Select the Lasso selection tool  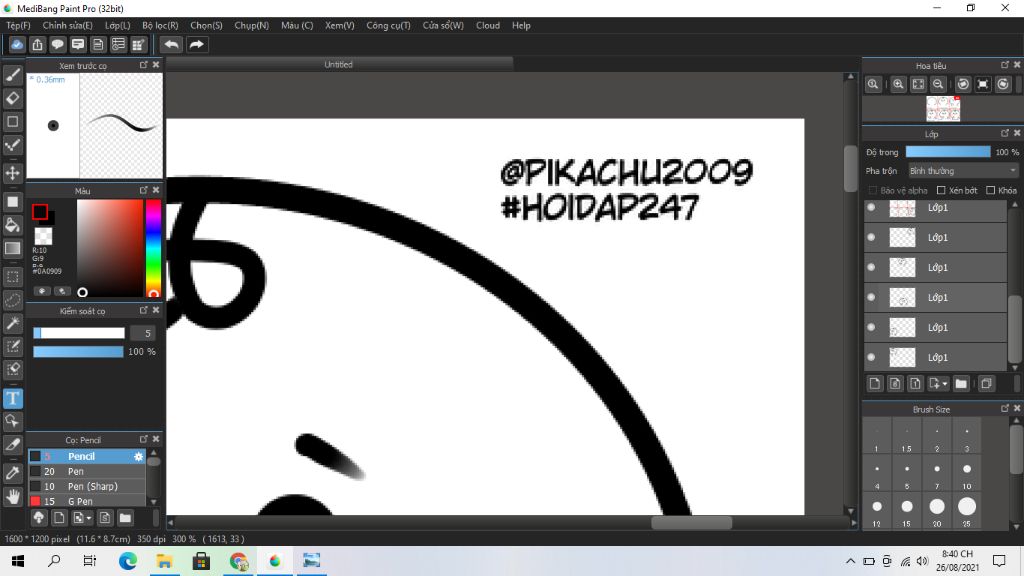[12, 300]
